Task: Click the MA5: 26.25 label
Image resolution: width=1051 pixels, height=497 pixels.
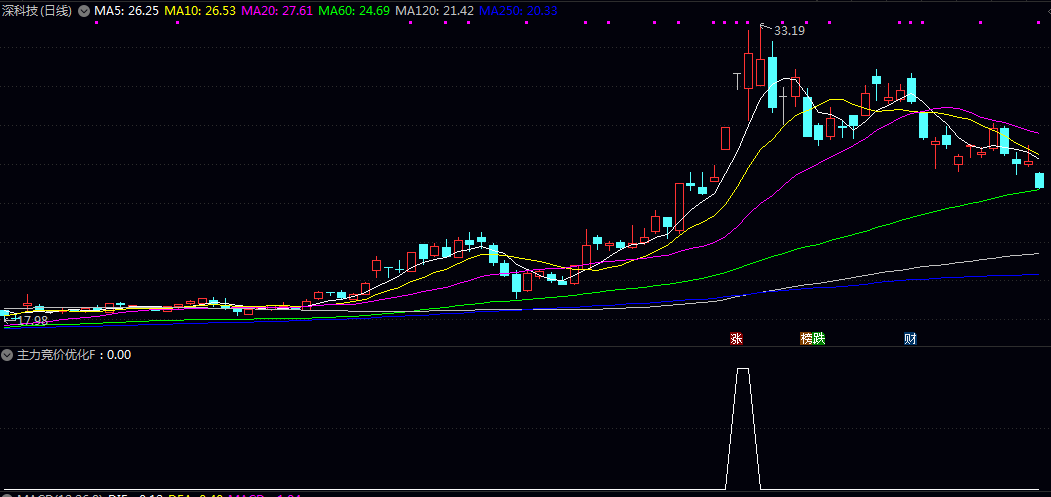Action: click(x=127, y=11)
